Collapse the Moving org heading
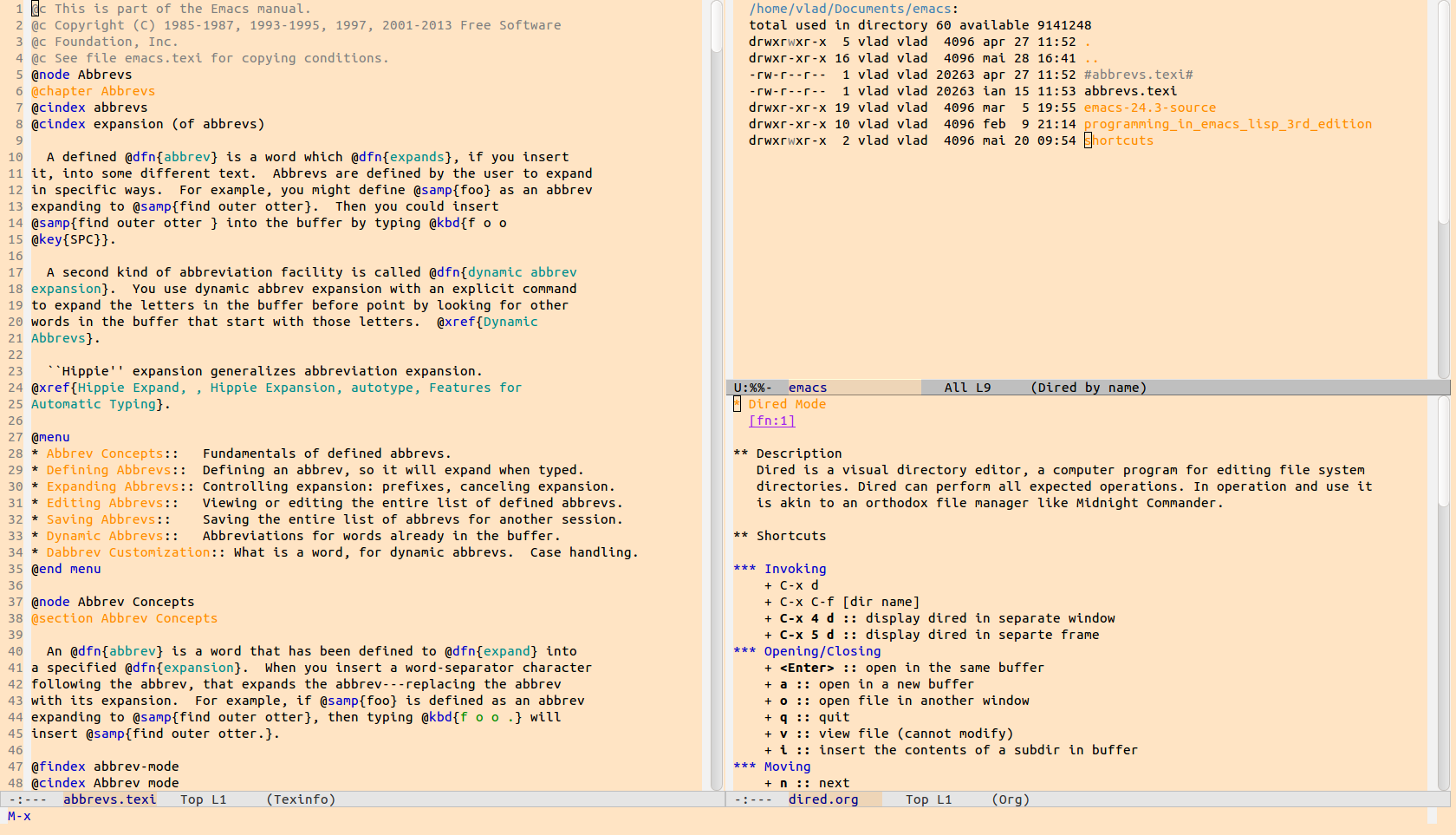 point(772,767)
